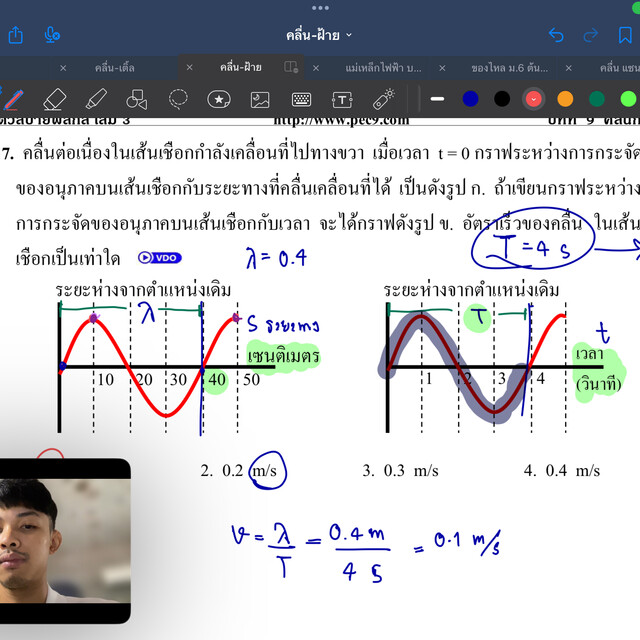Expand the selected red color options
Viewport: 640px width, 640px height.
click(533, 99)
